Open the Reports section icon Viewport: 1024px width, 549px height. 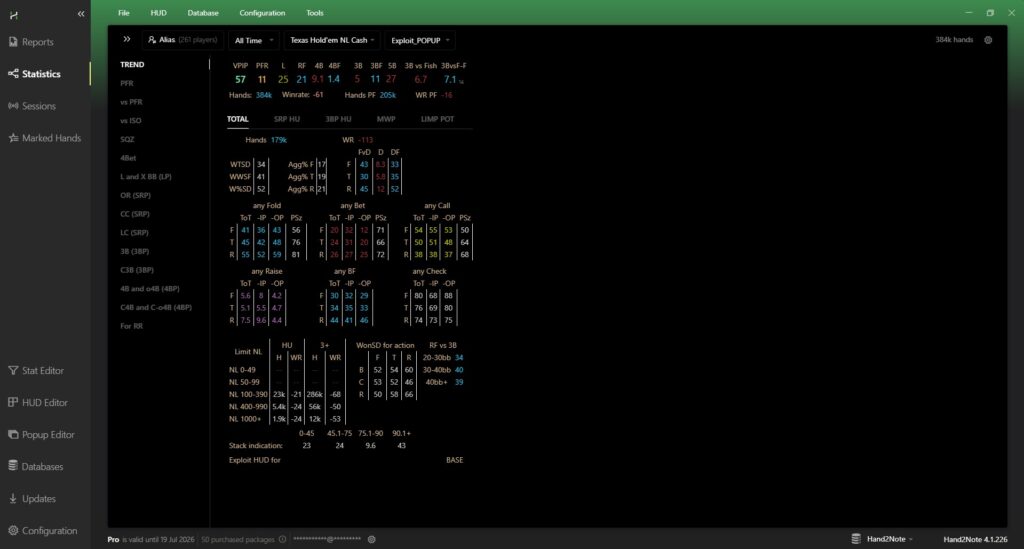pos(13,42)
